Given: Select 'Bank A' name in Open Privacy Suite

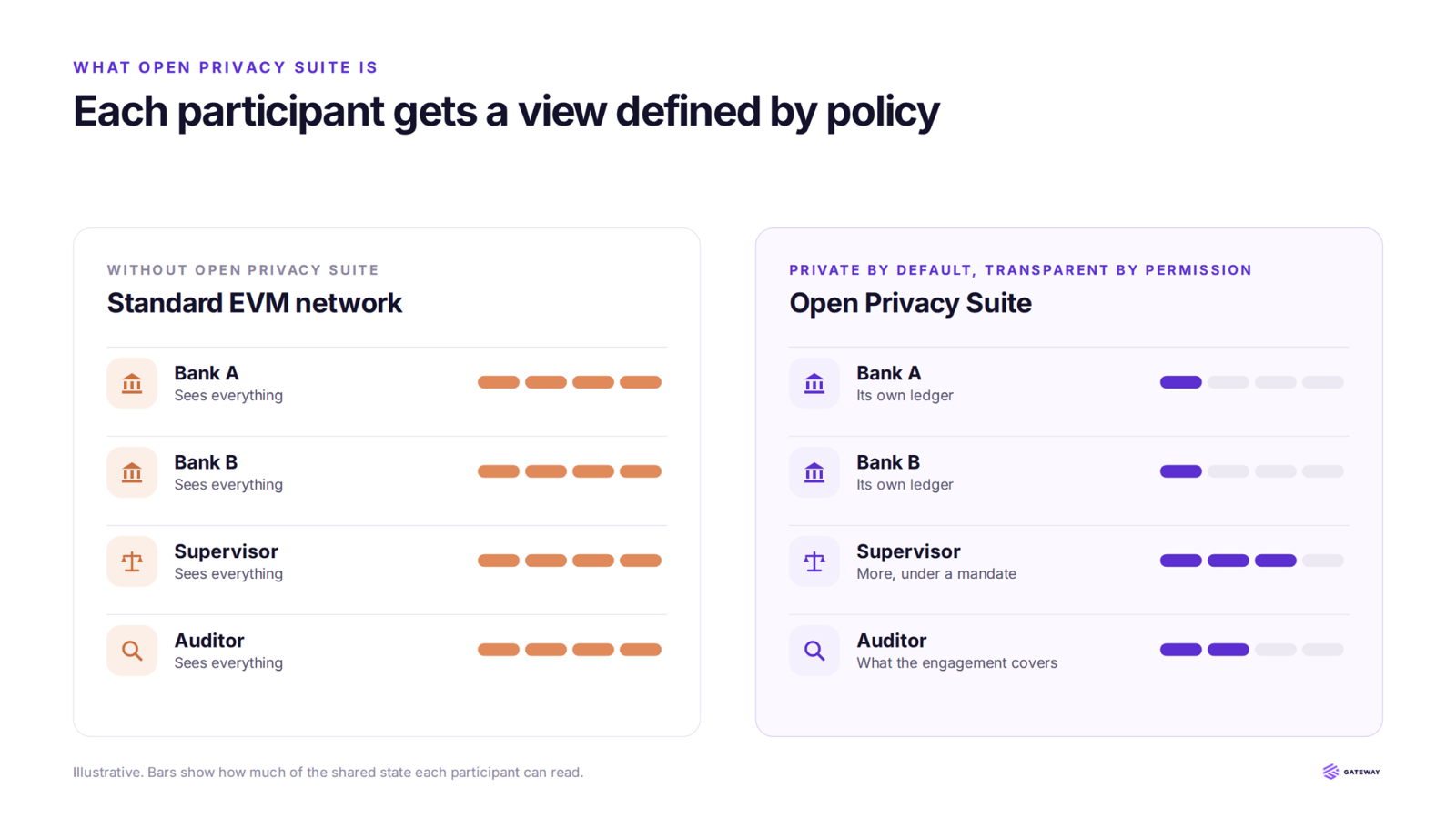Looking at the screenshot, I should [x=889, y=373].
